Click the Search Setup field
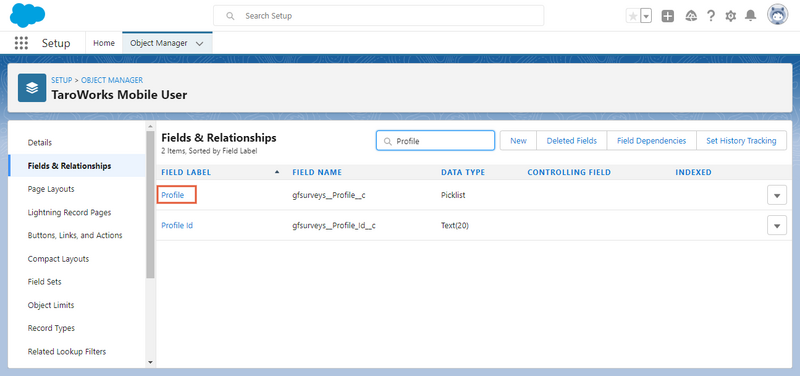The image size is (800, 376). 379,16
